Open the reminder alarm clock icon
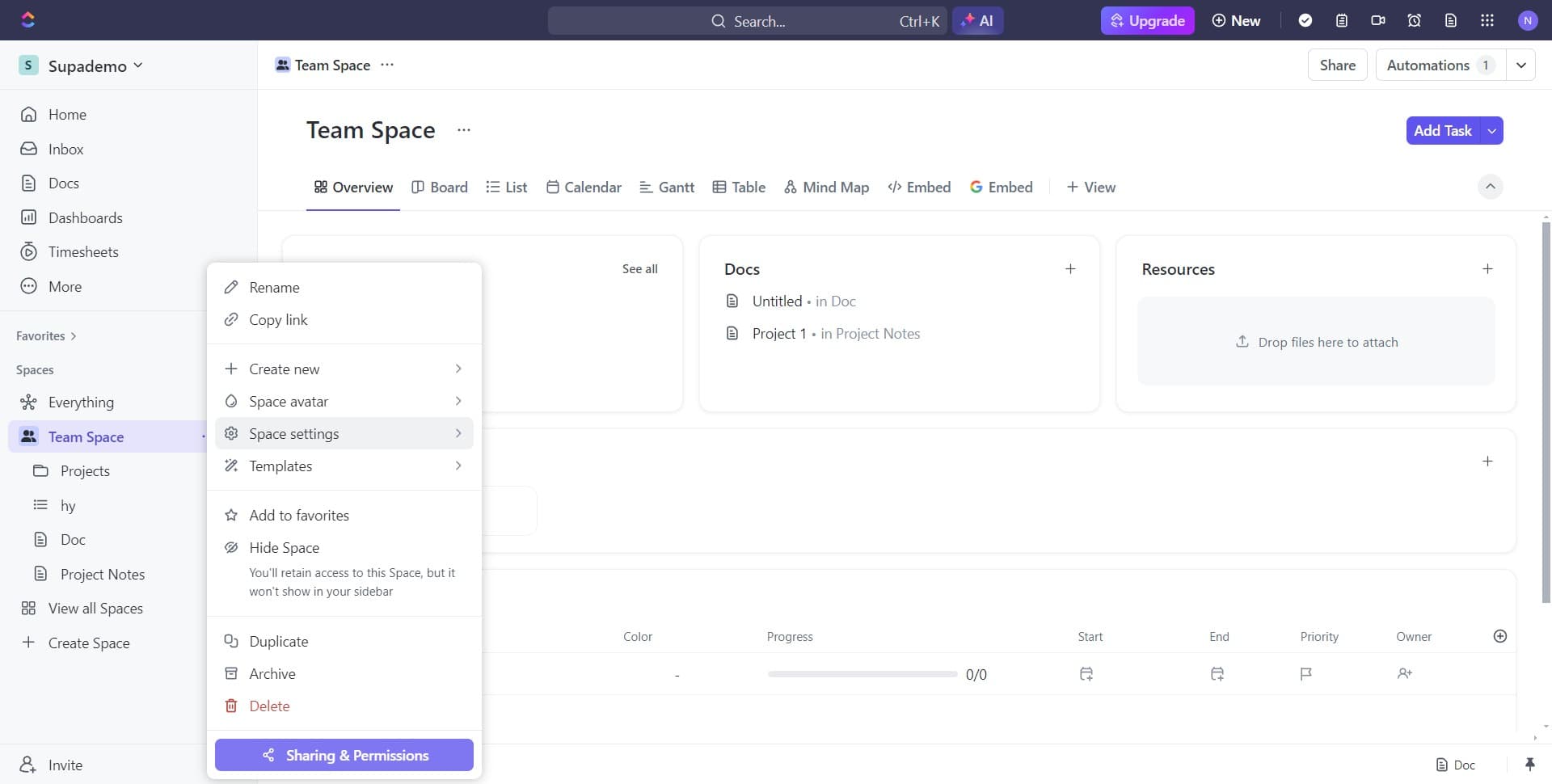This screenshot has height=784, width=1552. click(1415, 21)
